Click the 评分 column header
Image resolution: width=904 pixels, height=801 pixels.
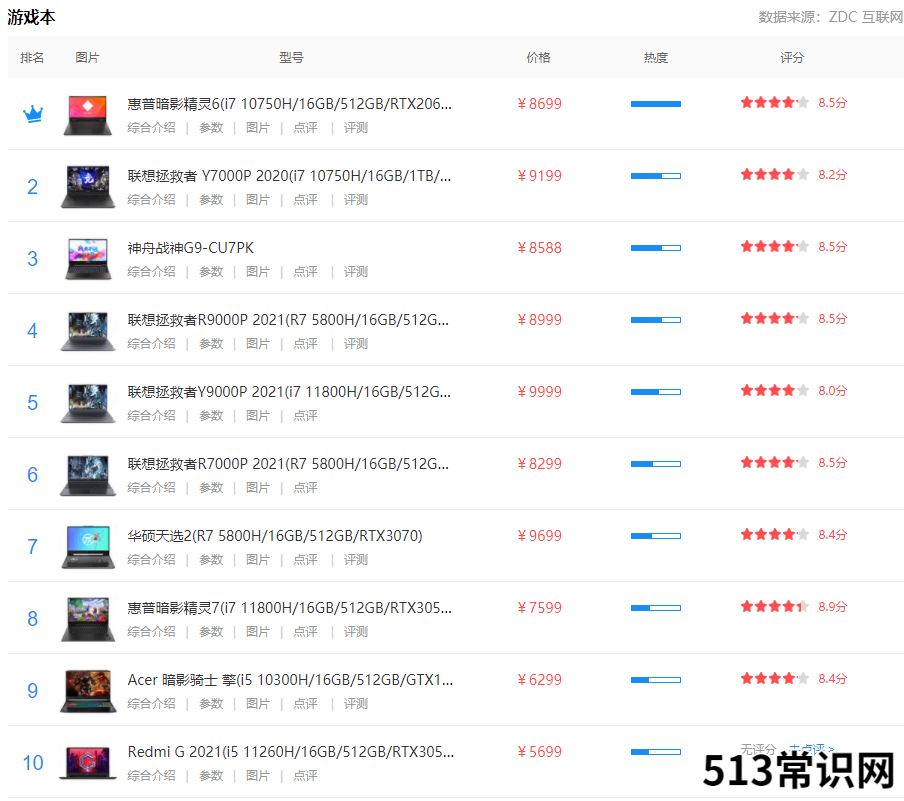coord(792,58)
